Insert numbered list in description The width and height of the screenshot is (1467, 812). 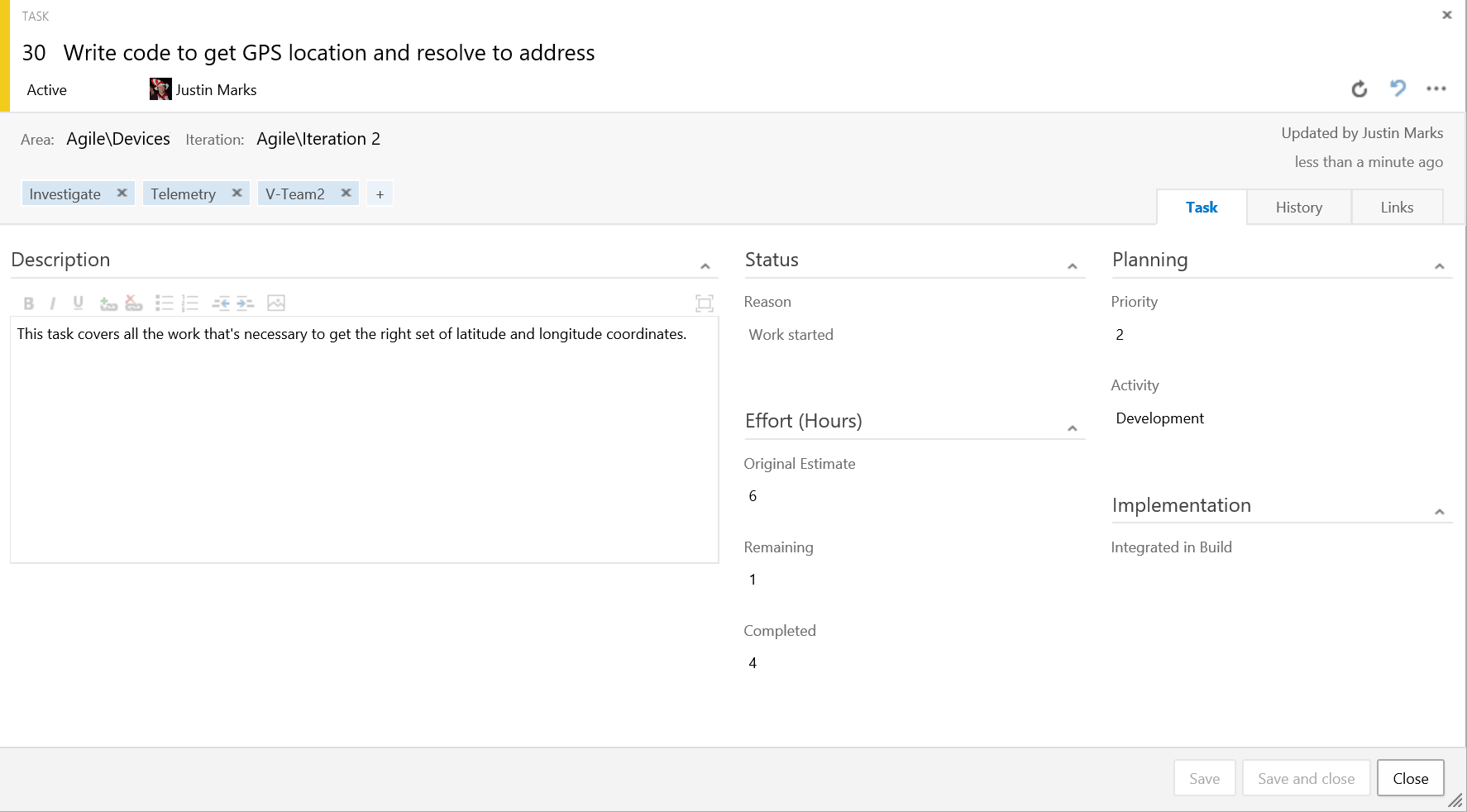click(x=190, y=303)
